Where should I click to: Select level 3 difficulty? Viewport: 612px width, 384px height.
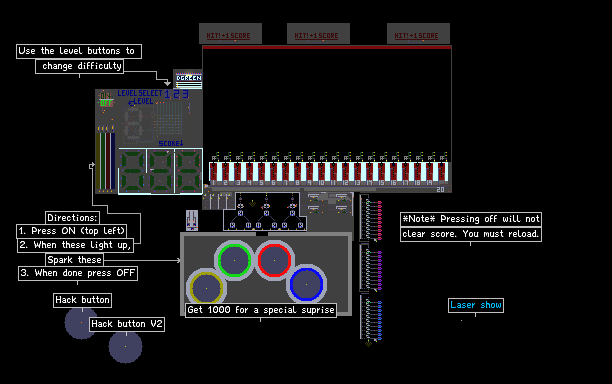(185, 94)
